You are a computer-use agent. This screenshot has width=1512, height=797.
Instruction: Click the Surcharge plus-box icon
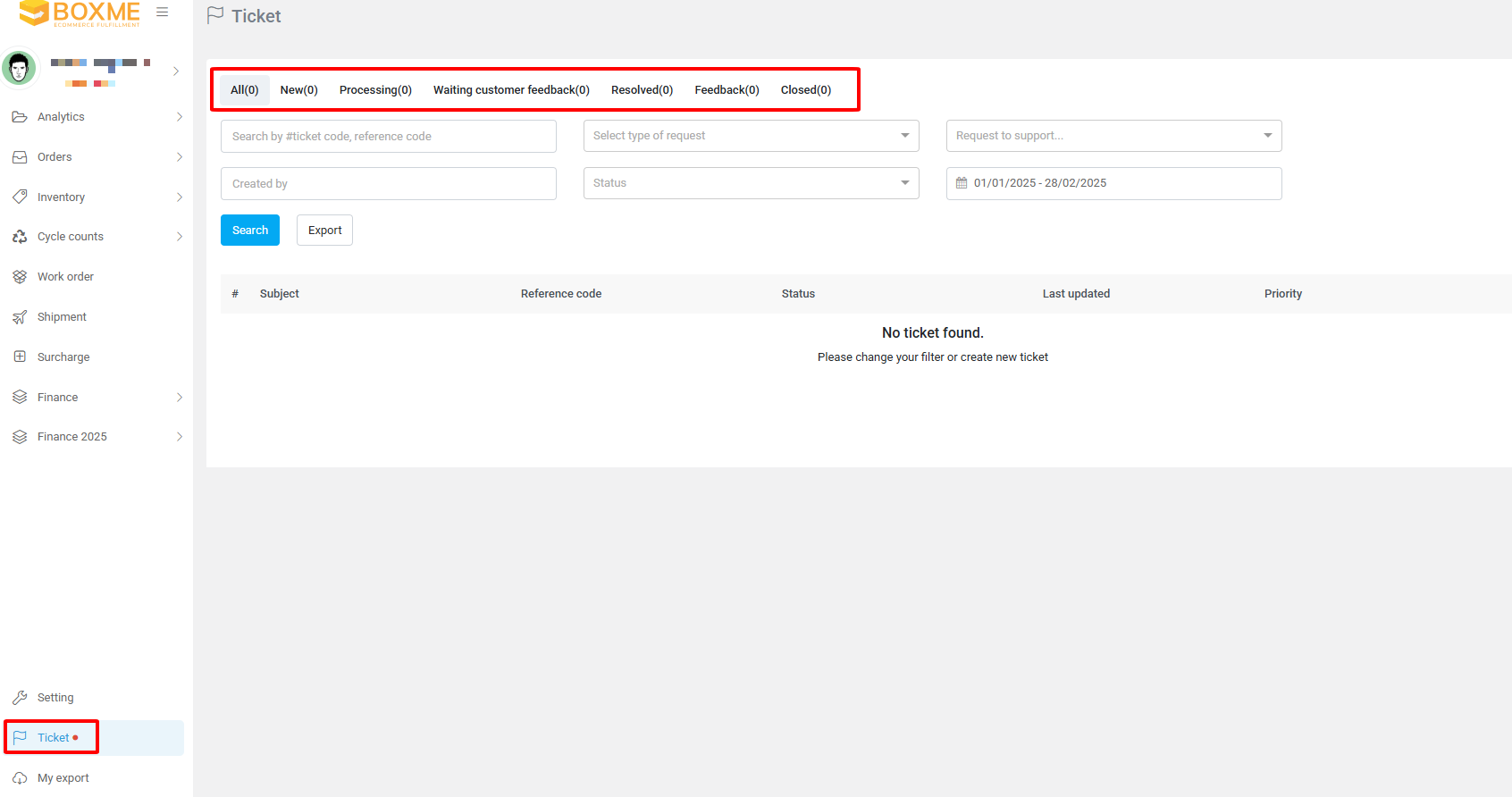tap(20, 357)
